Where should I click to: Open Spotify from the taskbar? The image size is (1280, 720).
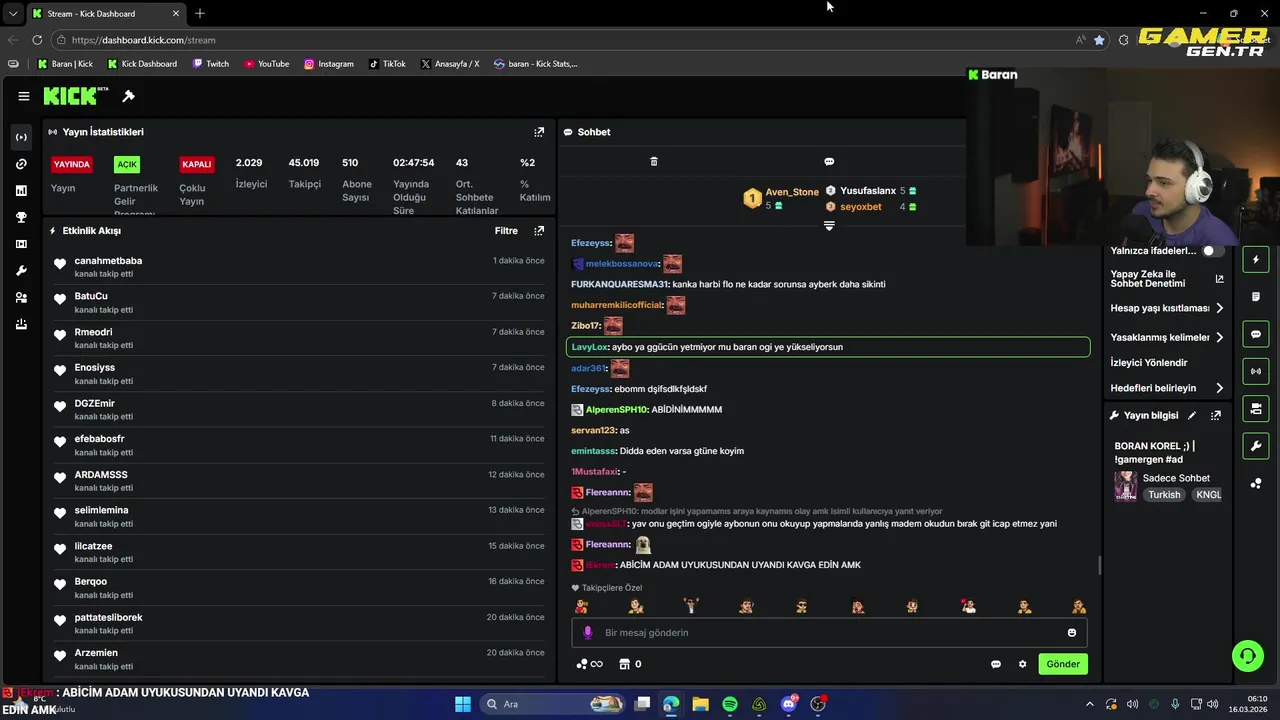tap(730, 704)
